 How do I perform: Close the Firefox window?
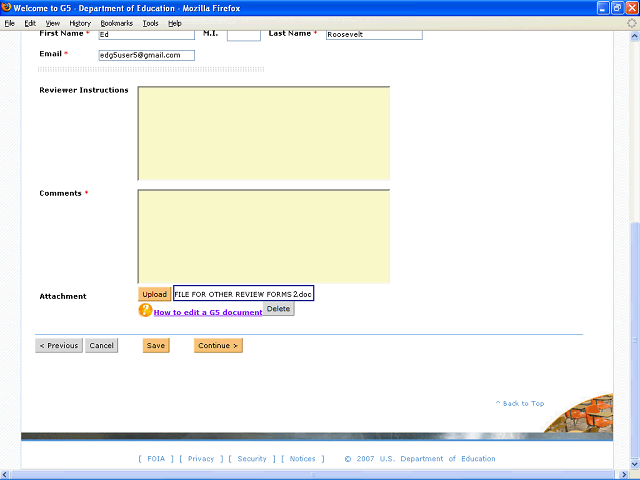tap(632, 8)
